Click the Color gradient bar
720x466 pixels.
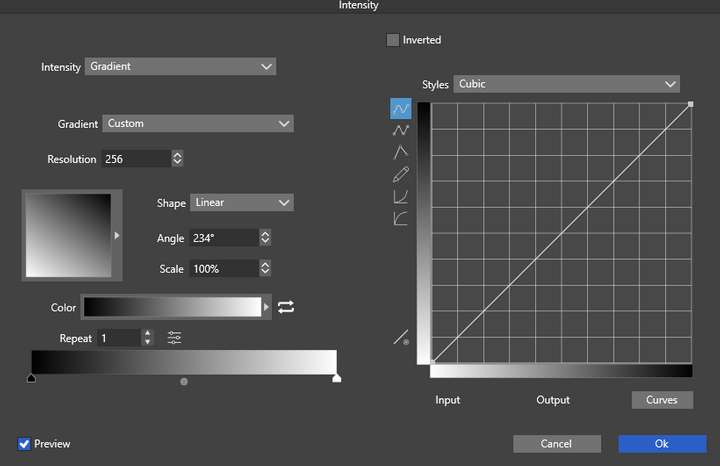pyautogui.click(x=172, y=307)
